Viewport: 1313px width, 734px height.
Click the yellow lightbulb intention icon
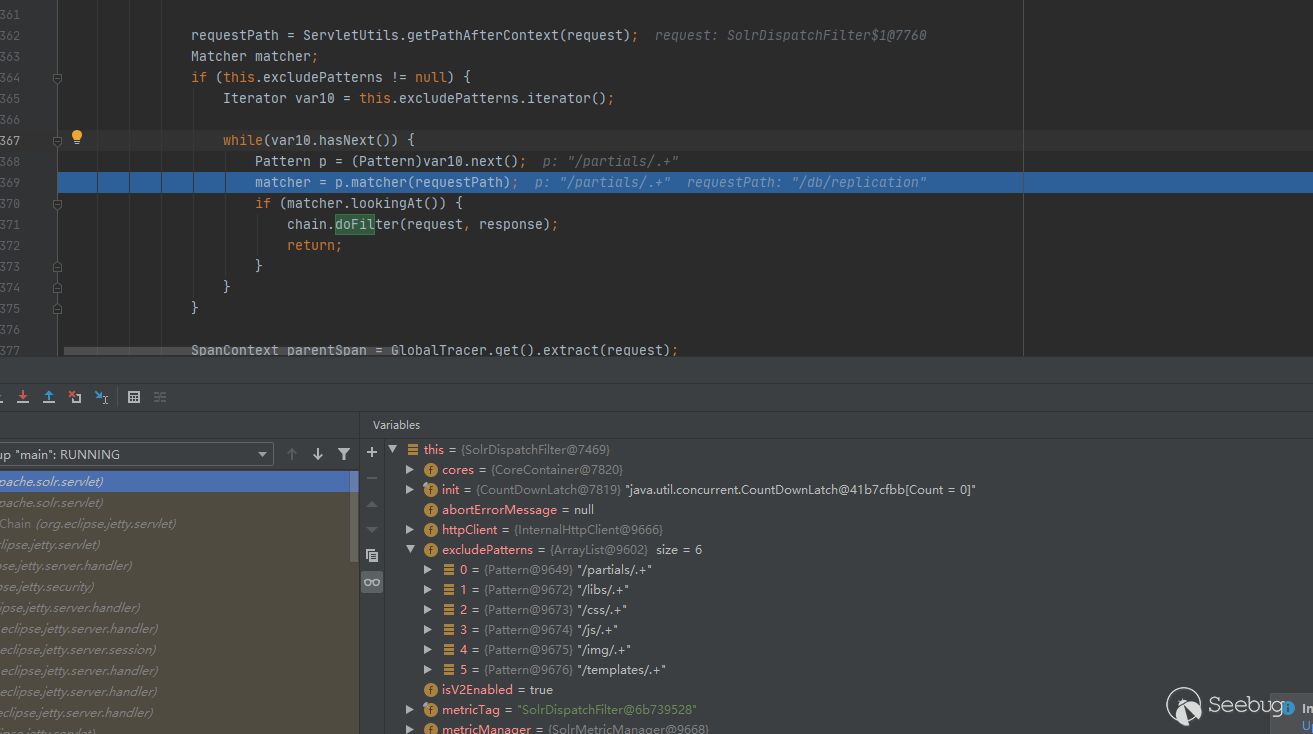(x=77, y=138)
